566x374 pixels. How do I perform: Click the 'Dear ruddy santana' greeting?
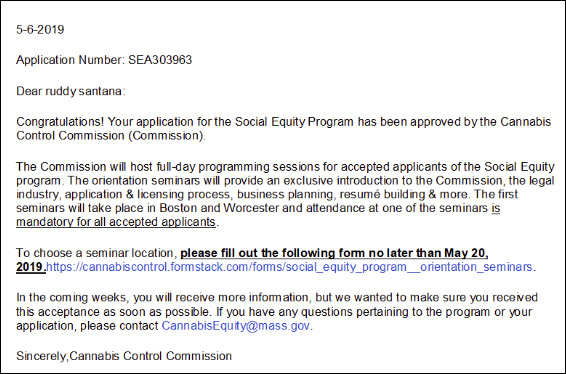(70, 91)
